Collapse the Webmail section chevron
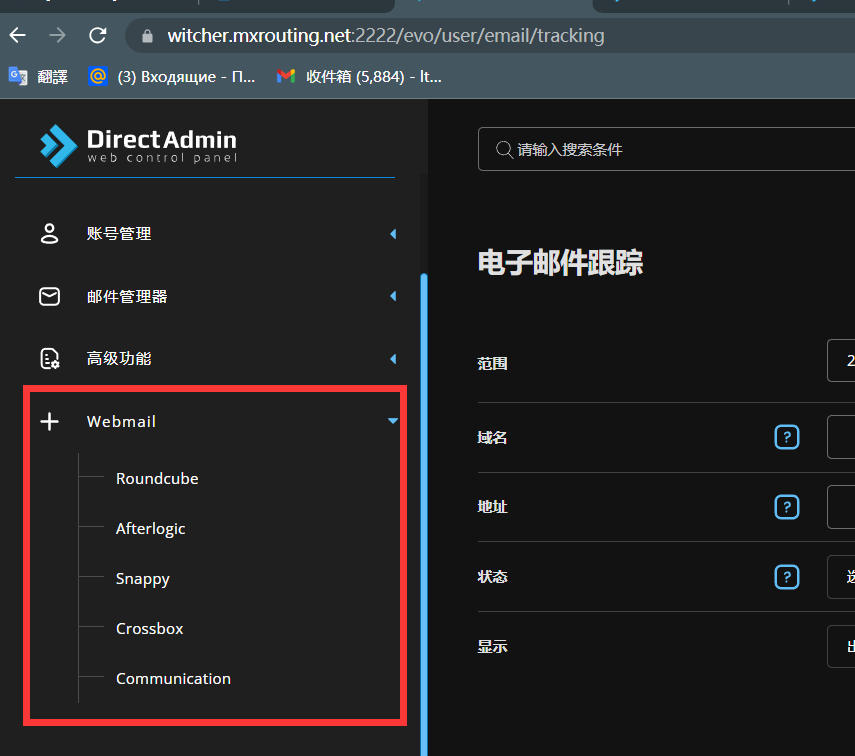855x756 pixels. point(392,421)
